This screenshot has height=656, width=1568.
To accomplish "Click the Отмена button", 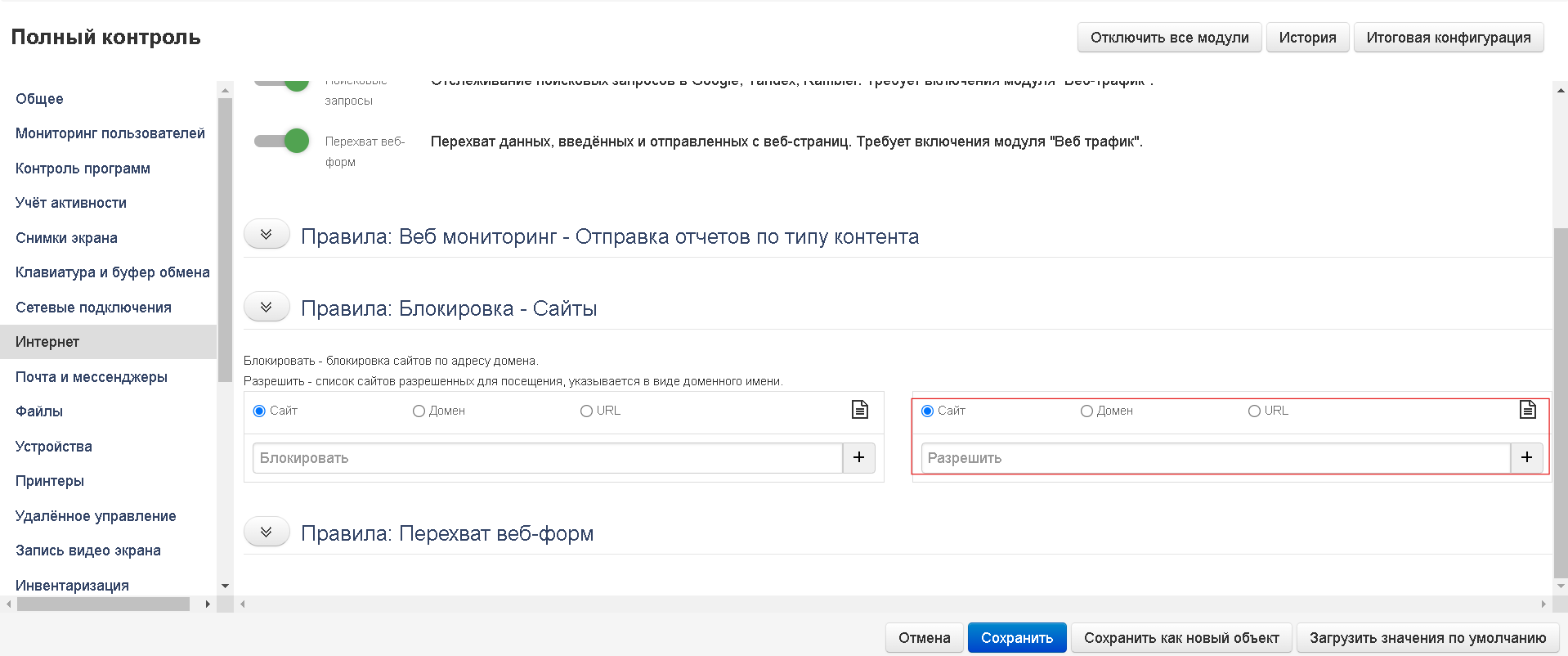I will [x=924, y=638].
